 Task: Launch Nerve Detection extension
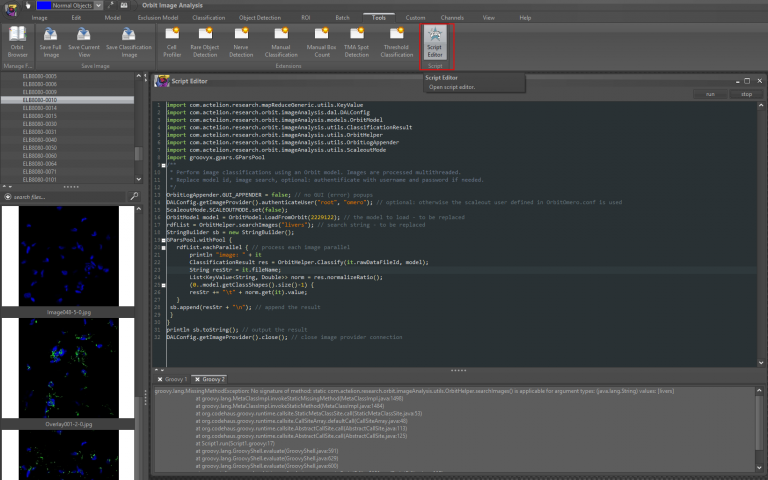(241, 42)
